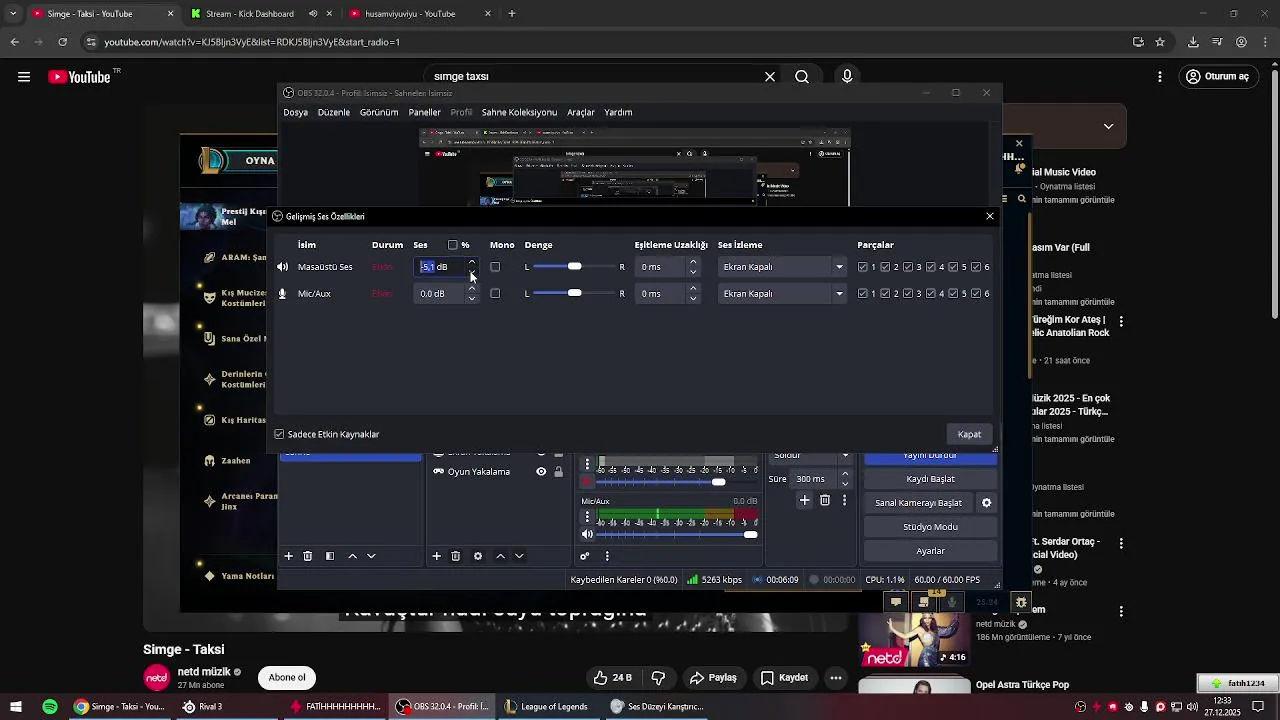1280x720 pixels.
Task: Open OBS Paneller menu
Action: [424, 113]
